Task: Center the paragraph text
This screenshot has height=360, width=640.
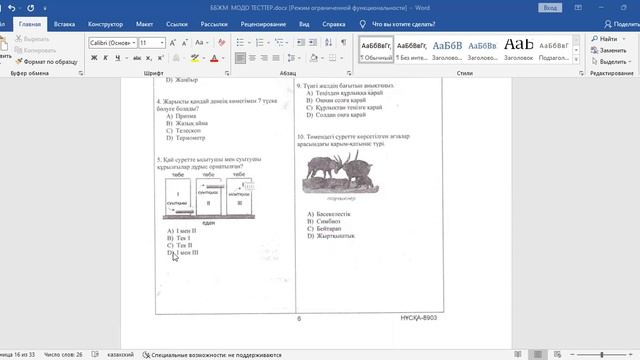Action: (252, 58)
